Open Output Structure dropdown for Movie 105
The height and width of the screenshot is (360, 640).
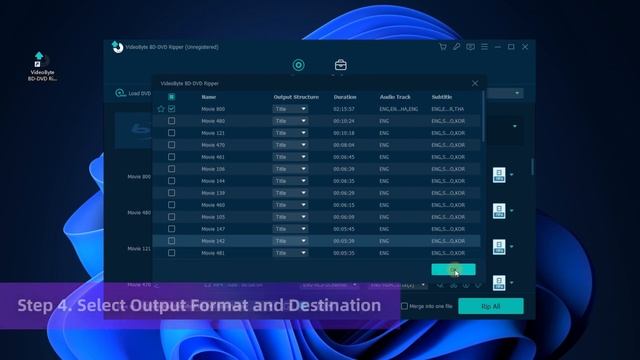(290, 217)
